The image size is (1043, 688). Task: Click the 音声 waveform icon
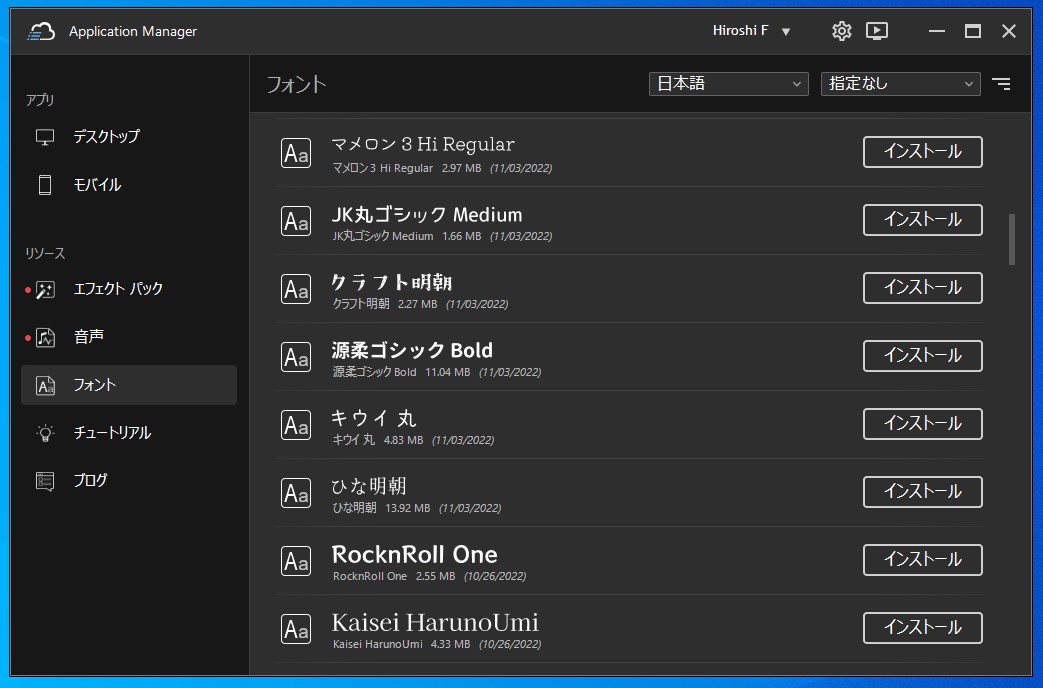[45, 337]
